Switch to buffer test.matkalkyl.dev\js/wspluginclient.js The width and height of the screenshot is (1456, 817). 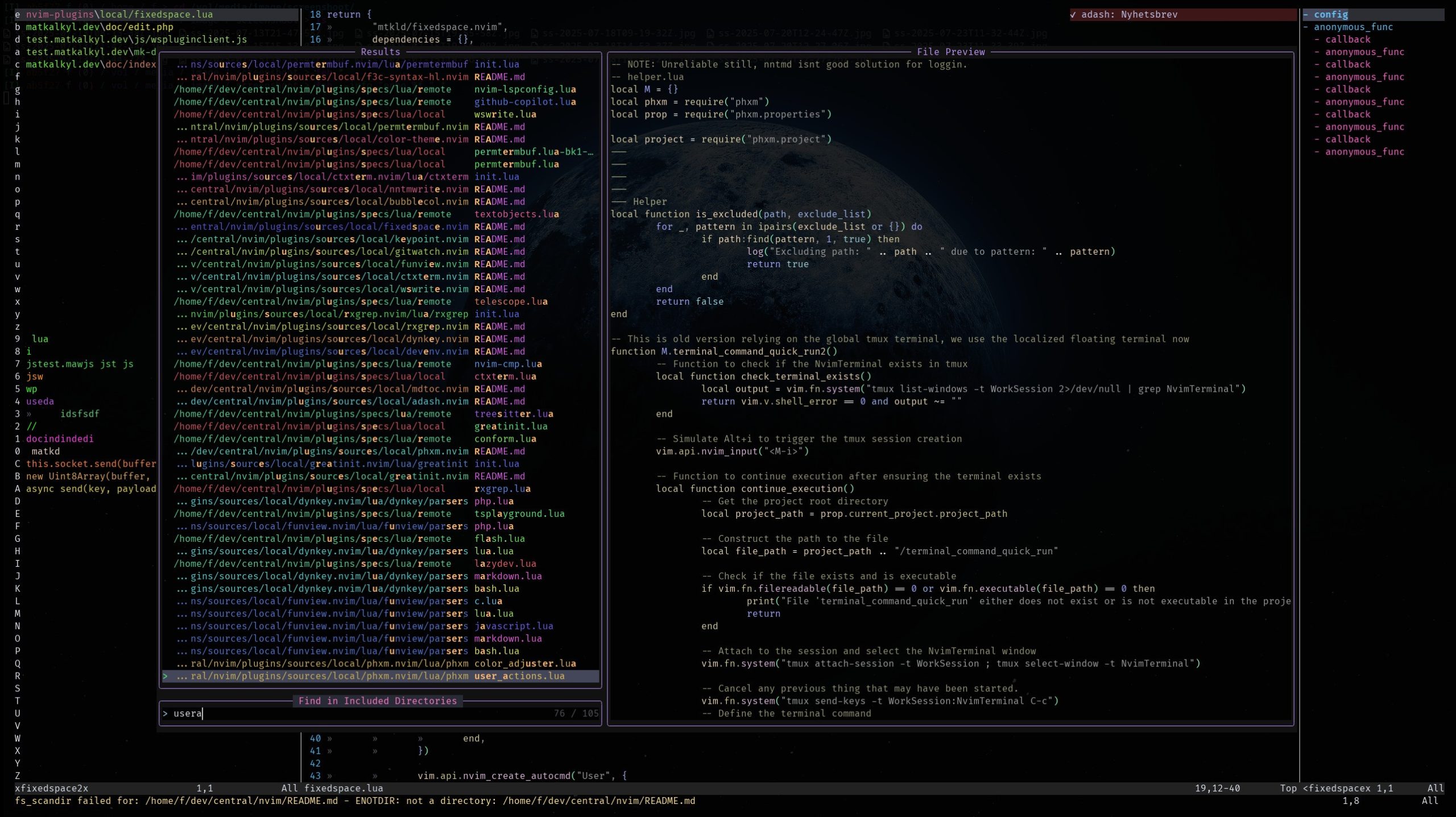coord(136,39)
